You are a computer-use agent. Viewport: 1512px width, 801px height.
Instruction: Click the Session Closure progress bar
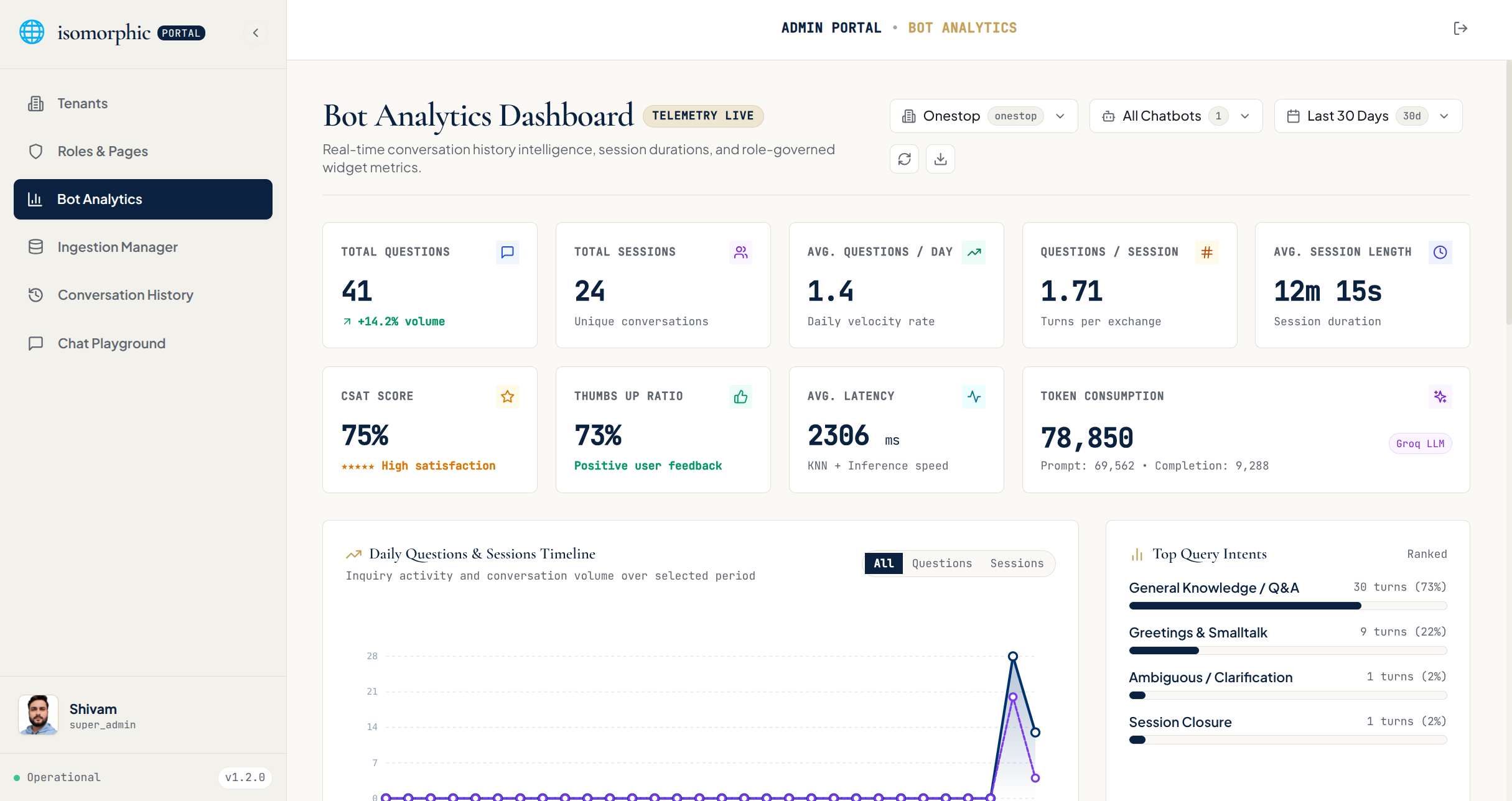(x=1288, y=740)
